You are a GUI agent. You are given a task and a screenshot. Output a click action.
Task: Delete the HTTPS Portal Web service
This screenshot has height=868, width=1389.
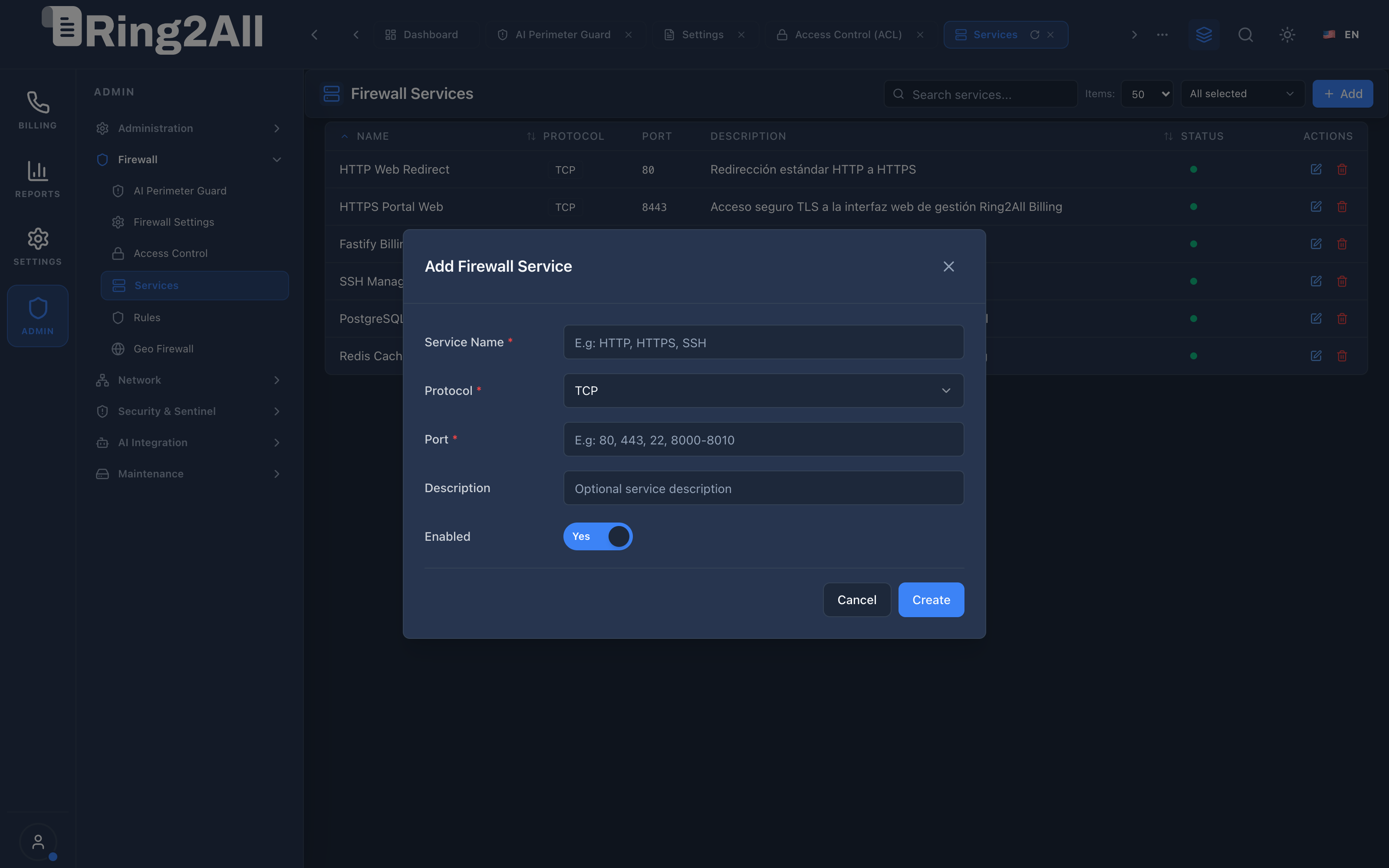pyautogui.click(x=1342, y=207)
